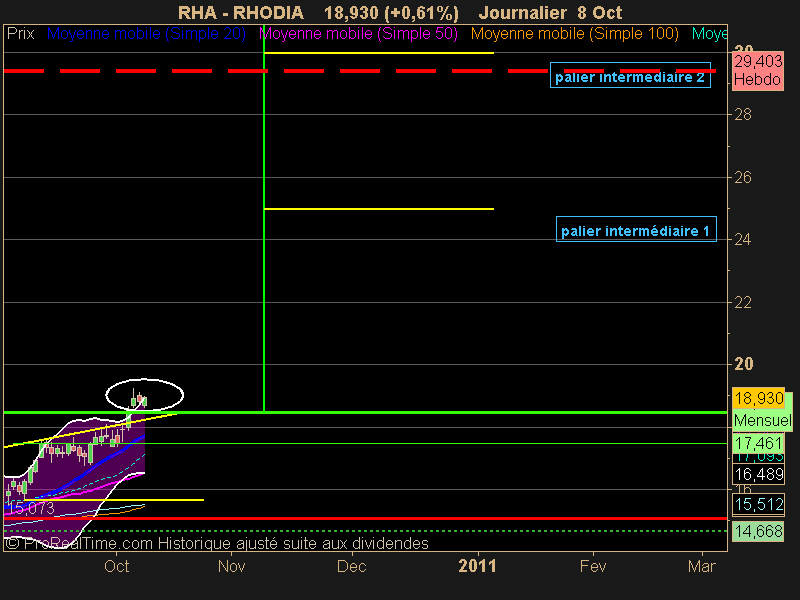Click the "palier intermédiaire 1" annotation label
Screen dimensions: 800x600
click(x=636, y=230)
